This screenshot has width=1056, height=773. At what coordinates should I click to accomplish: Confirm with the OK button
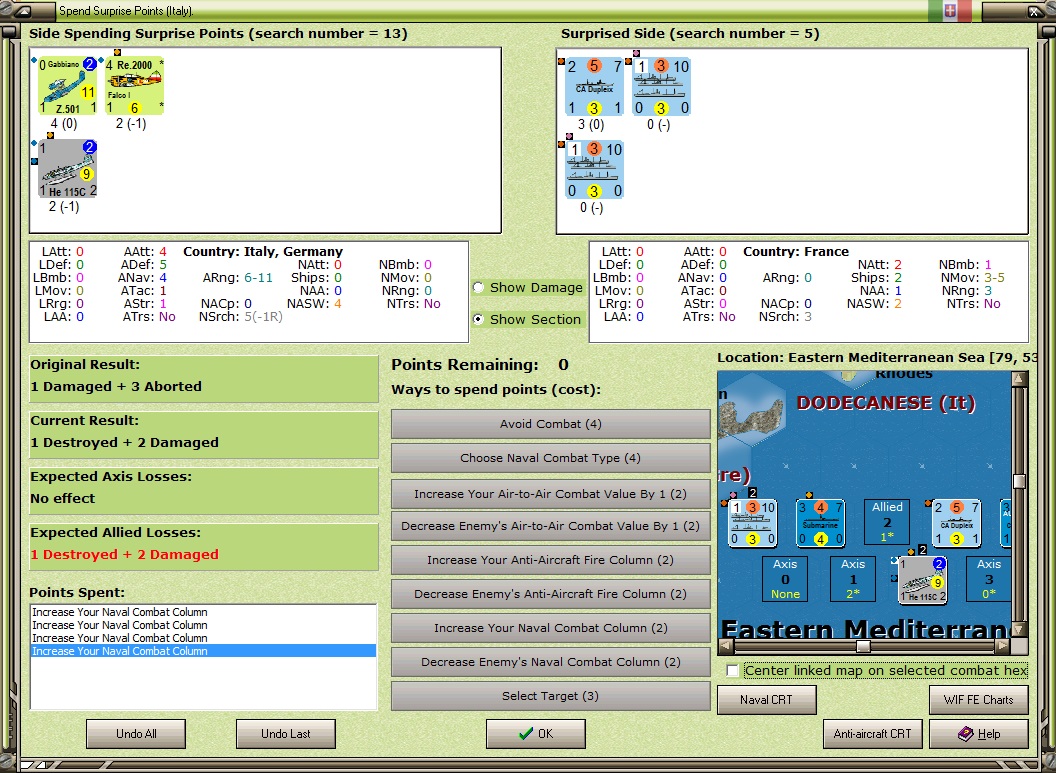[535, 733]
